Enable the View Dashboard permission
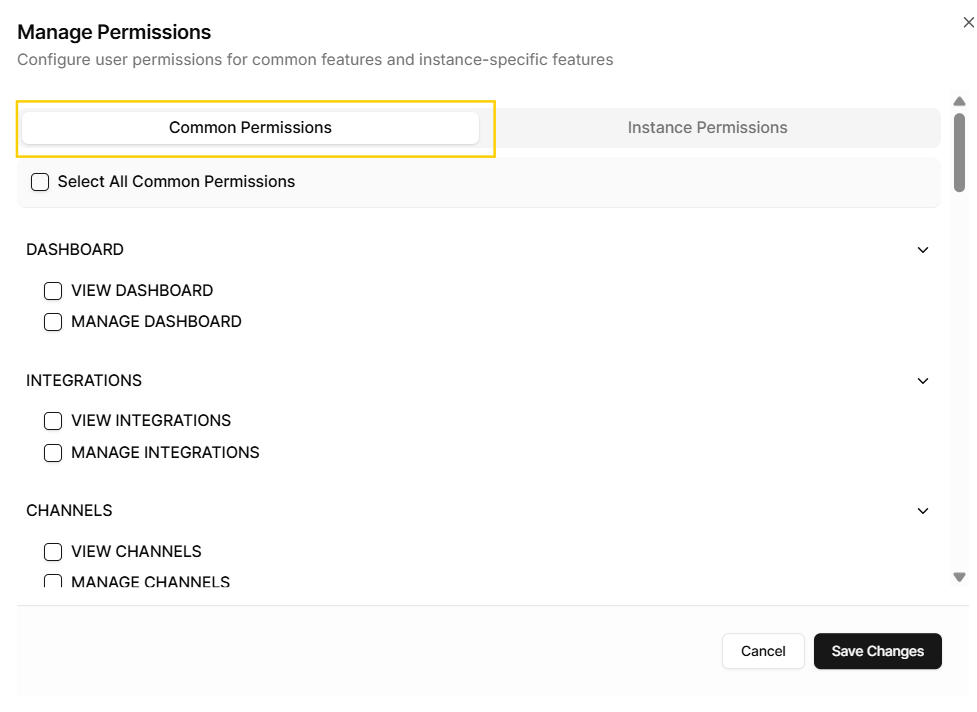 pos(53,291)
